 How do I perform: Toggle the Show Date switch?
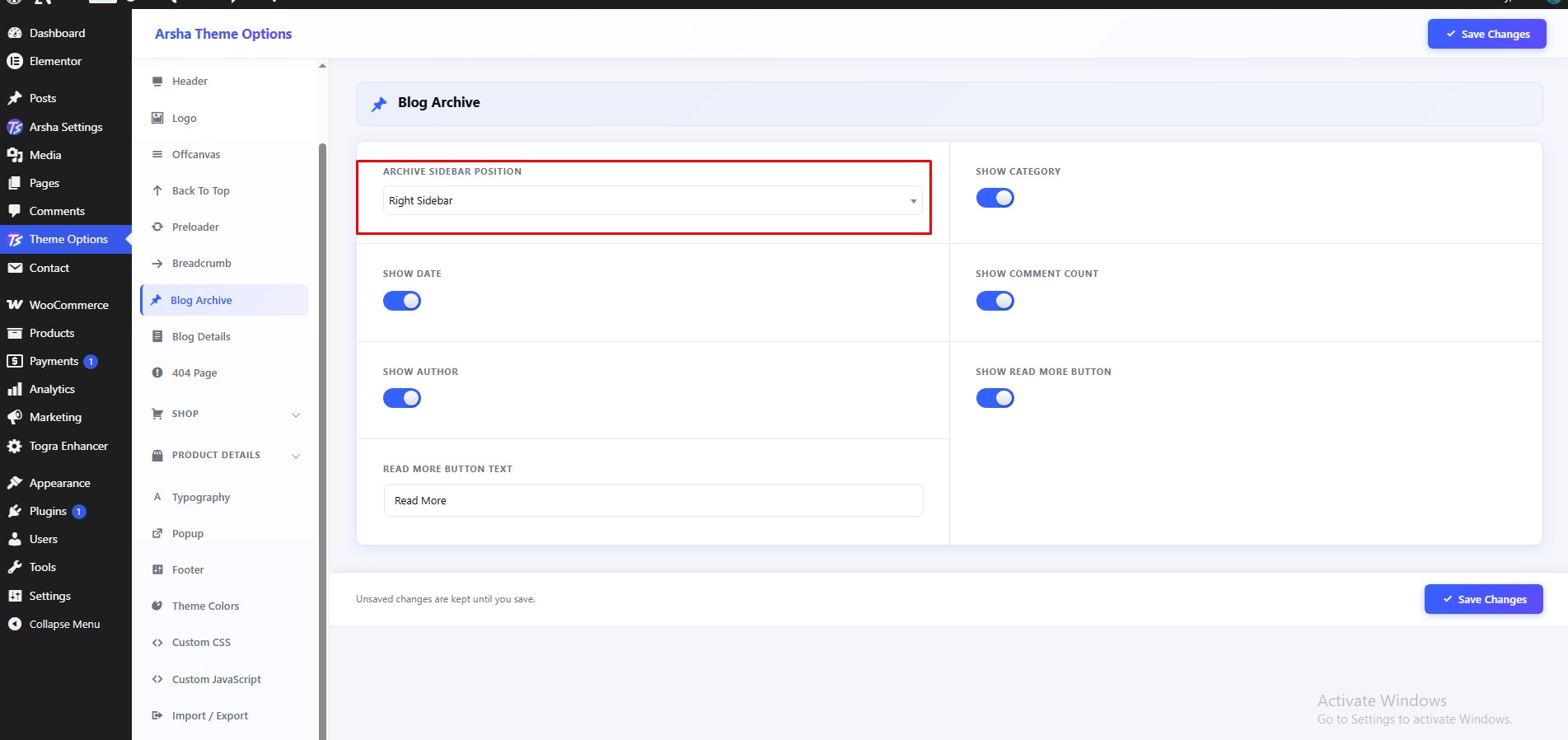(402, 301)
